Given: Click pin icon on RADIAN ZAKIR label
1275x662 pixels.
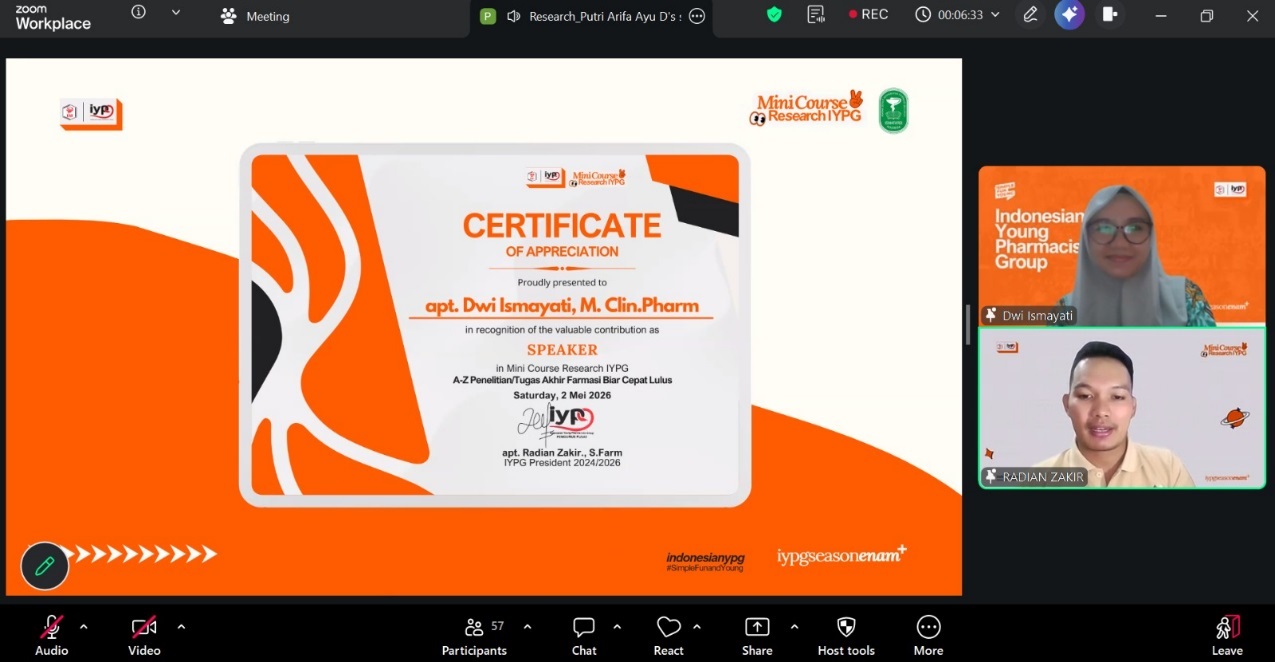Looking at the screenshot, I should click(x=991, y=477).
